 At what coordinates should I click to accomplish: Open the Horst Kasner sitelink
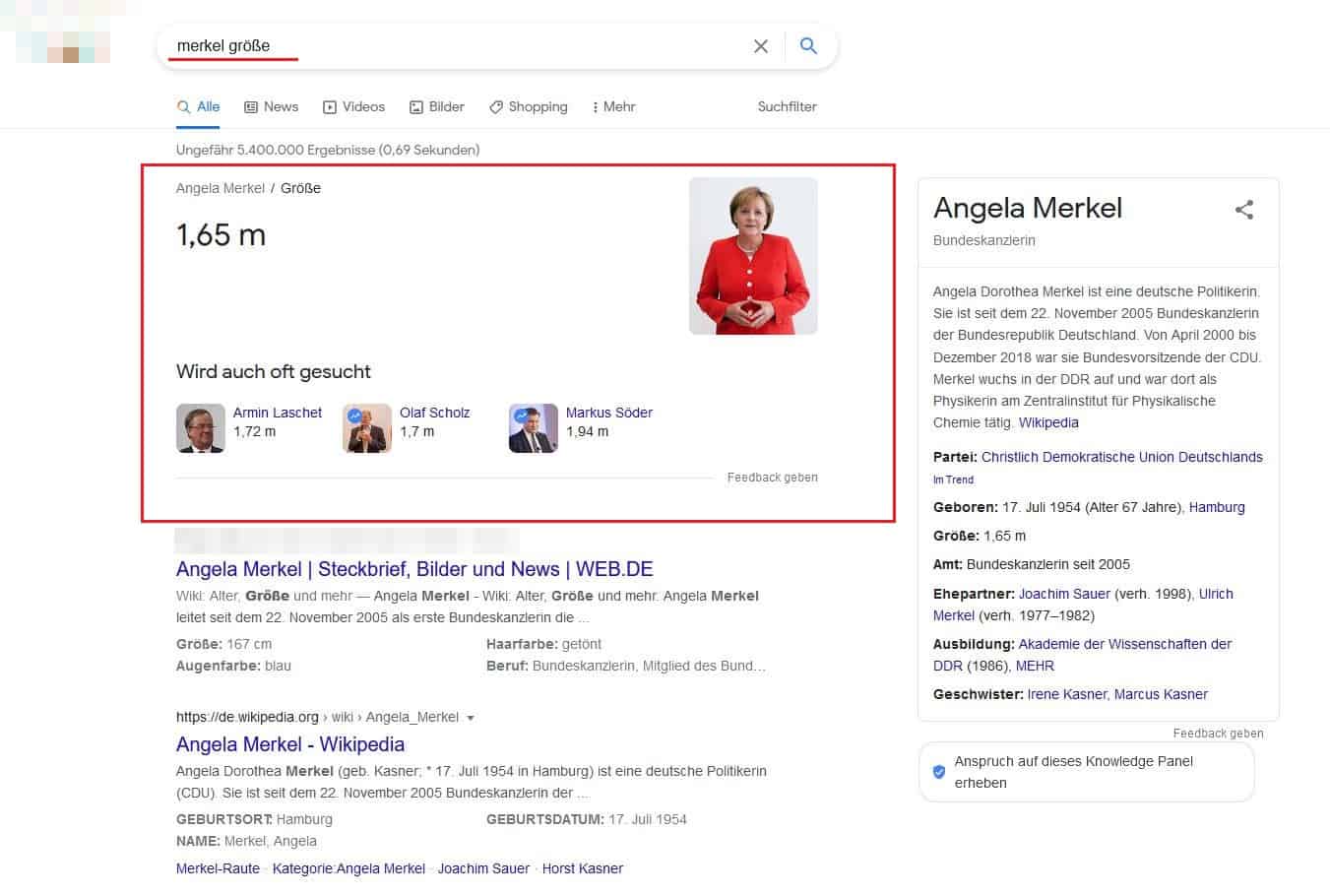[583, 868]
